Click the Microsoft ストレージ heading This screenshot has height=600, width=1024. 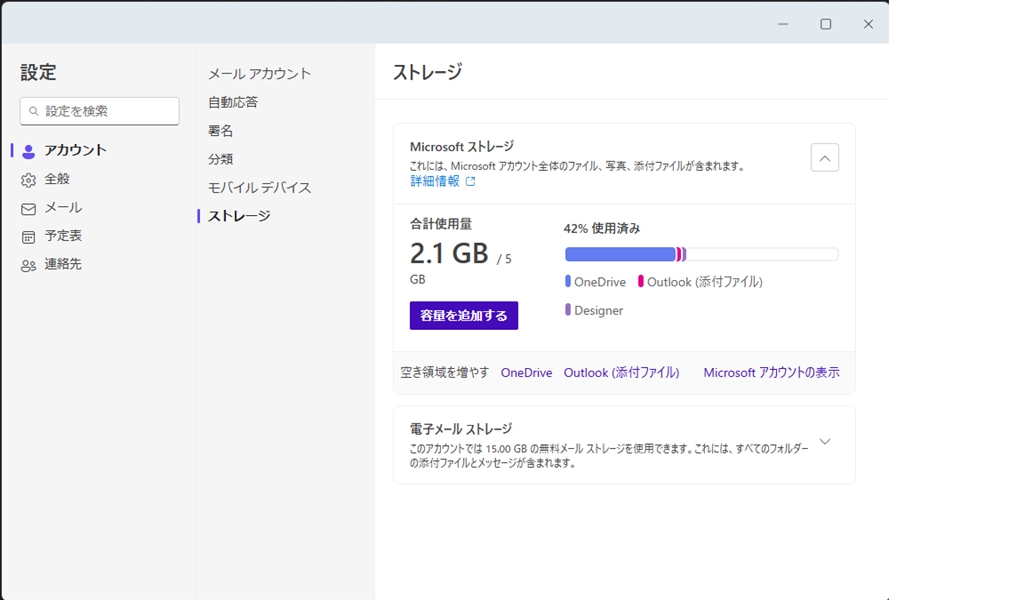pyautogui.click(x=462, y=147)
